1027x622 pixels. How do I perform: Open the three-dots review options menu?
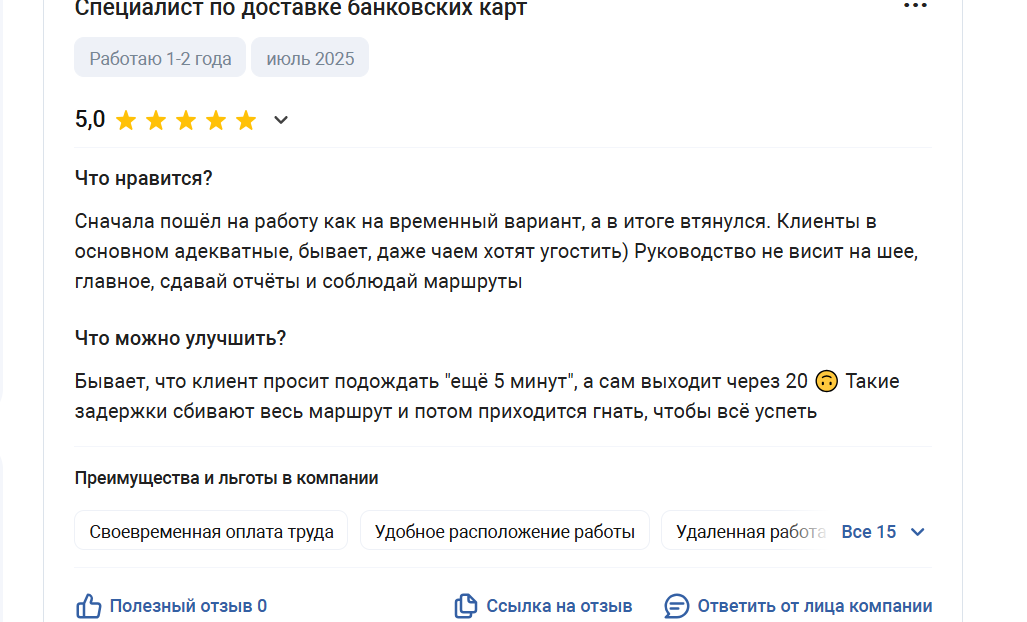[x=915, y=5]
